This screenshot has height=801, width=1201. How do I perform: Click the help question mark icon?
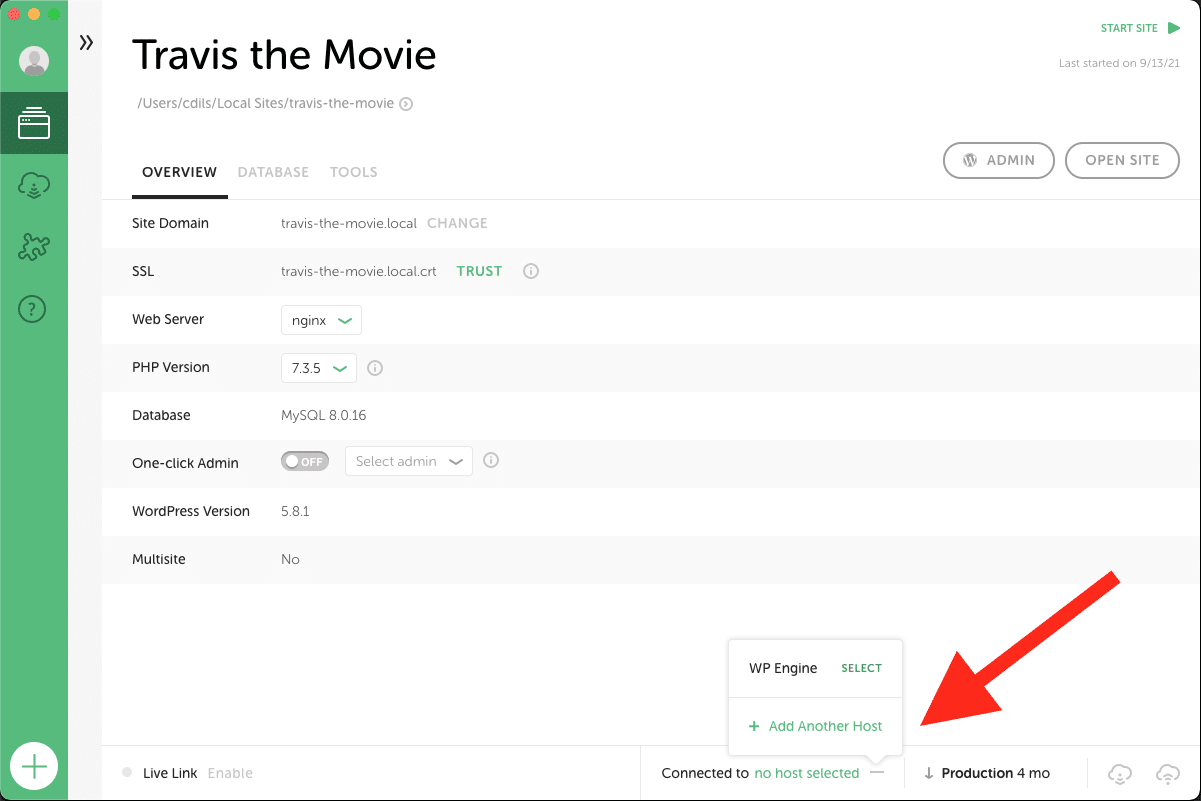[34, 309]
